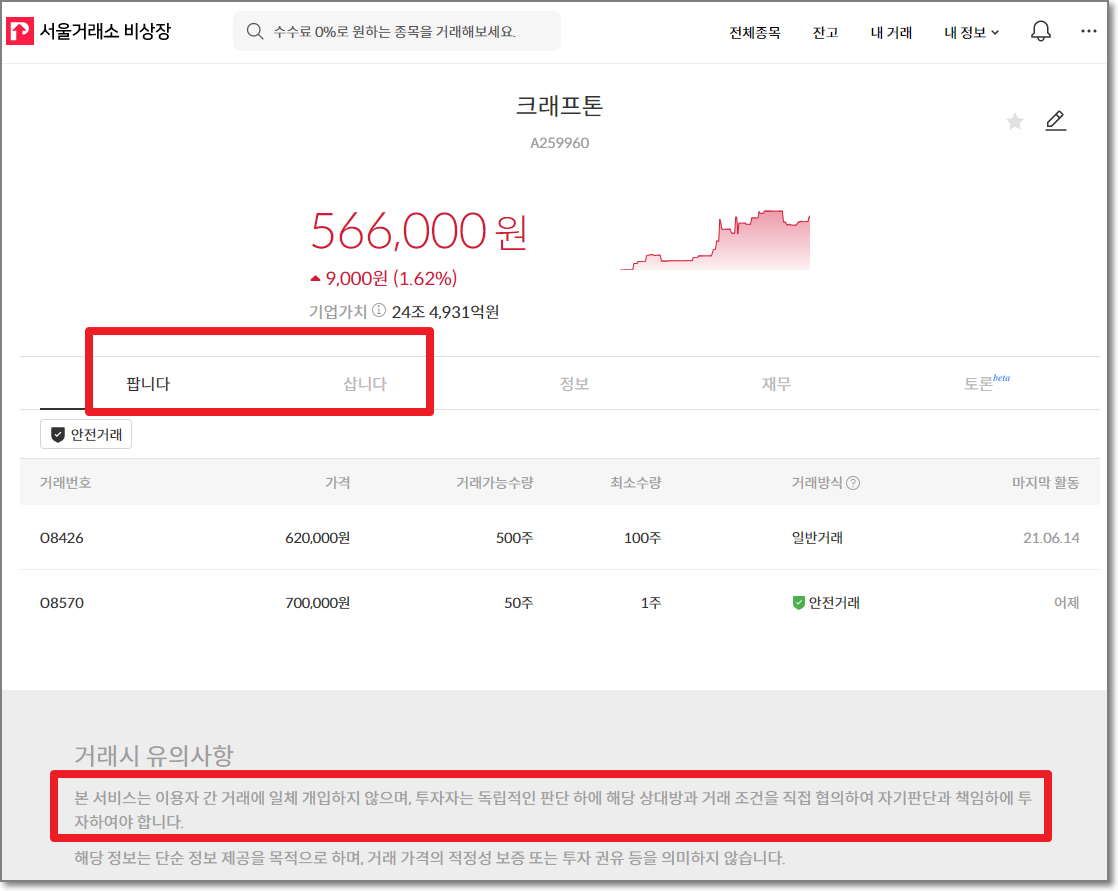Click 620,000원 price cell

click(x=317, y=538)
